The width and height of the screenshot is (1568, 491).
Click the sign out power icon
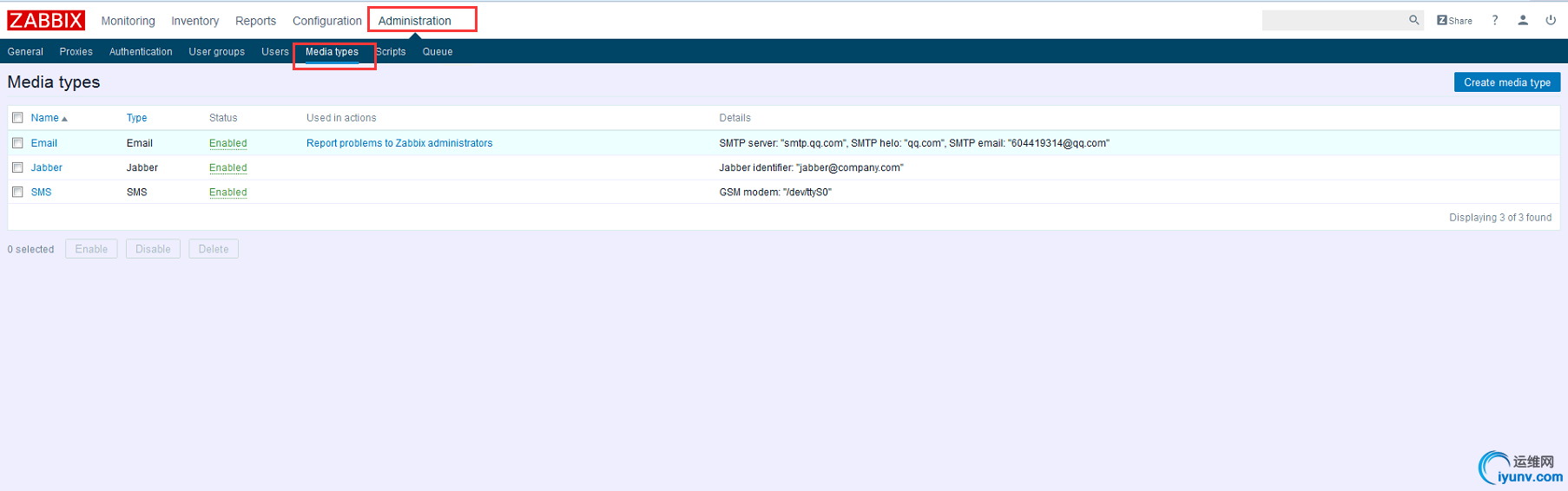tap(1551, 20)
